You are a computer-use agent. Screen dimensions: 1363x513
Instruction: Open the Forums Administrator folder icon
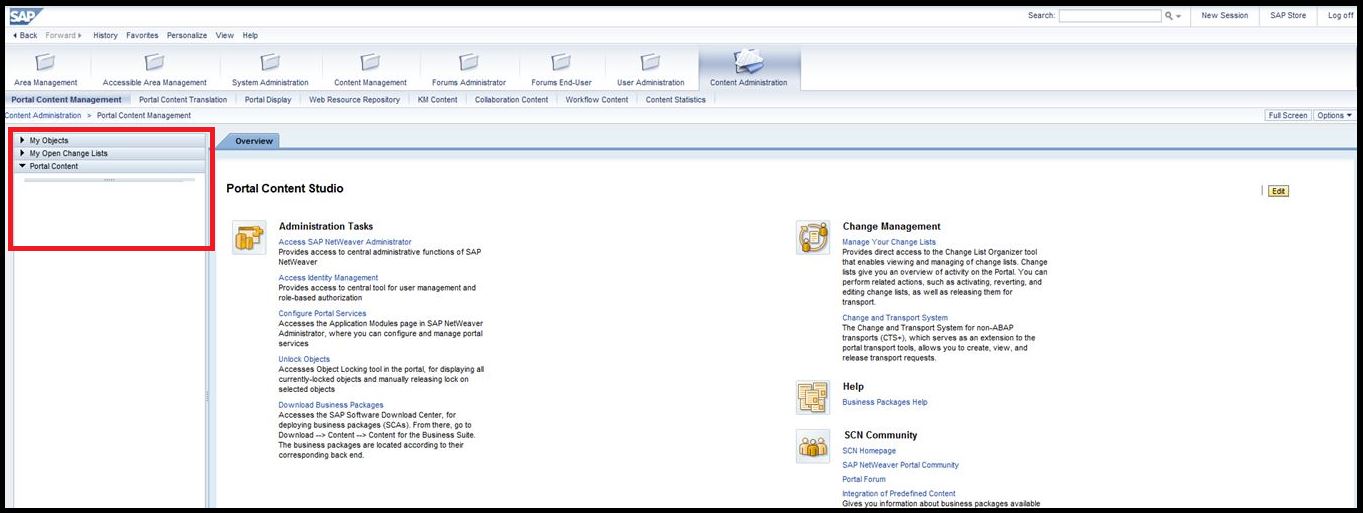point(469,62)
